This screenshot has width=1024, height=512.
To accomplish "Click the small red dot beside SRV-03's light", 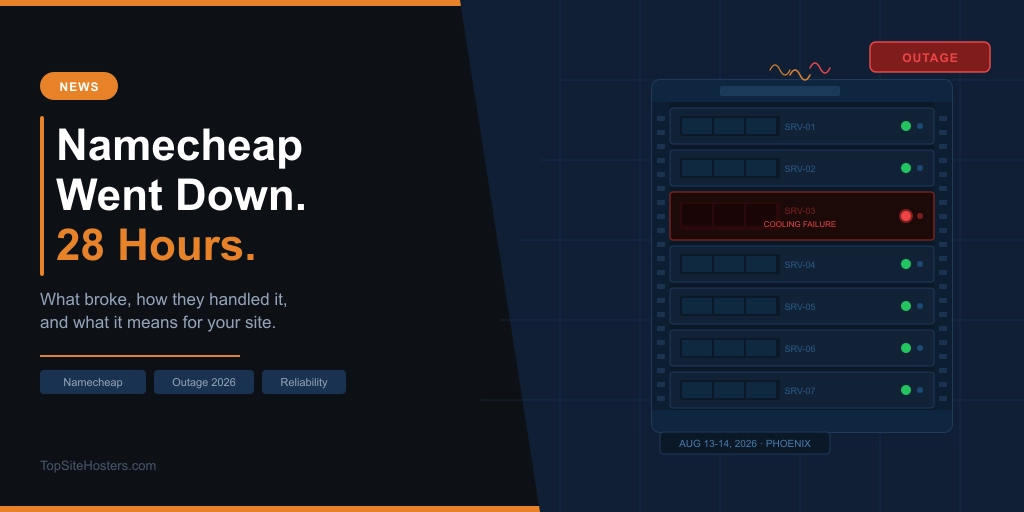I will (920, 216).
